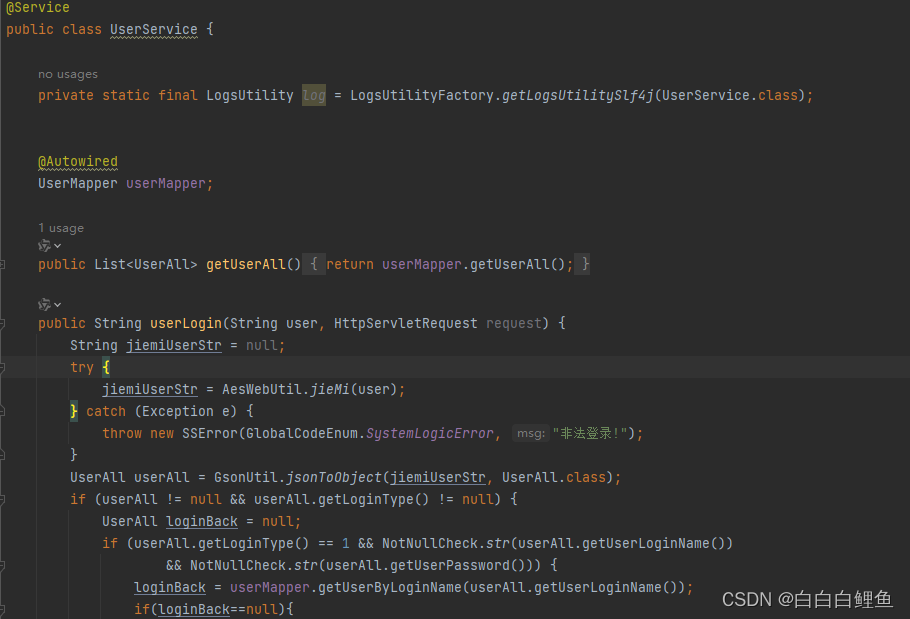The height and width of the screenshot is (619, 910).
Task: Collapse the getUserAll method fold marker
Action: click(4, 263)
